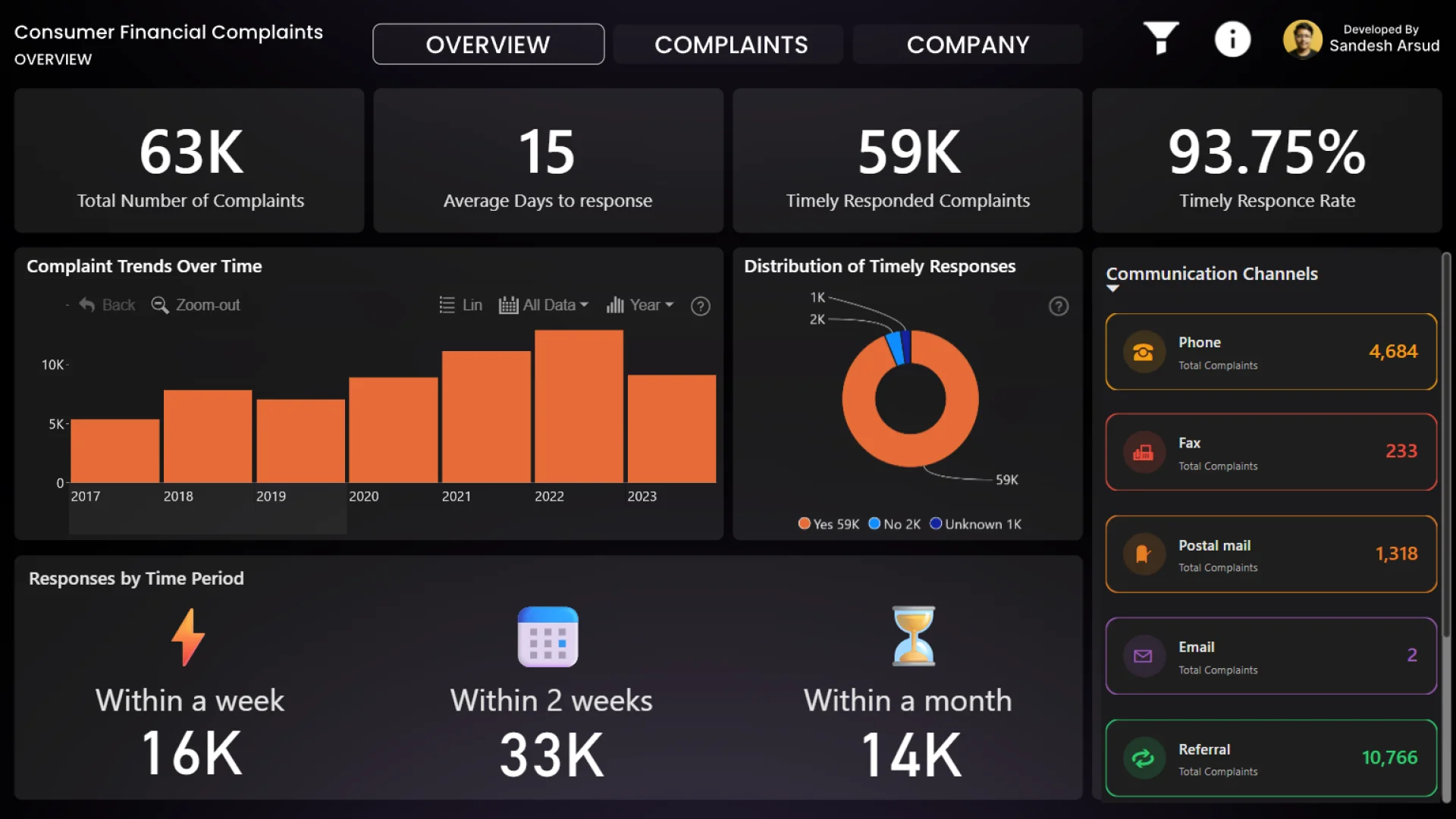This screenshot has width=1456, height=819.
Task: Click the Email envelope icon
Action: click(x=1143, y=656)
